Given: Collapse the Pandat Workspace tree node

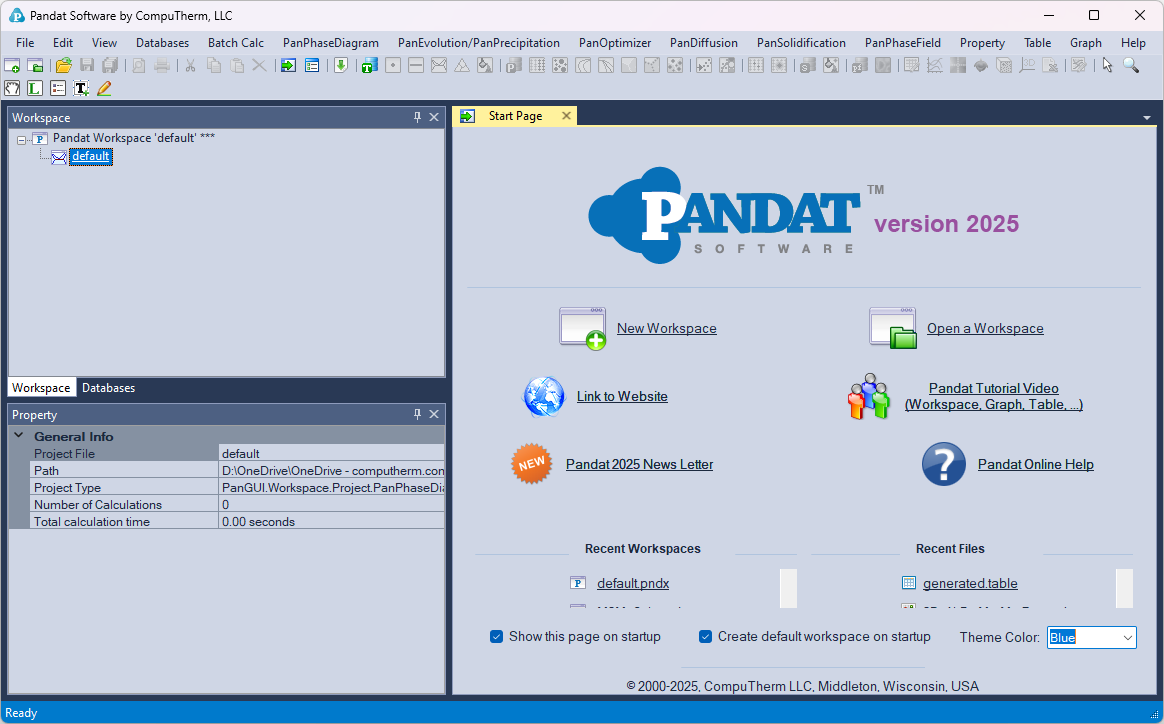Looking at the screenshot, I should tap(22, 139).
